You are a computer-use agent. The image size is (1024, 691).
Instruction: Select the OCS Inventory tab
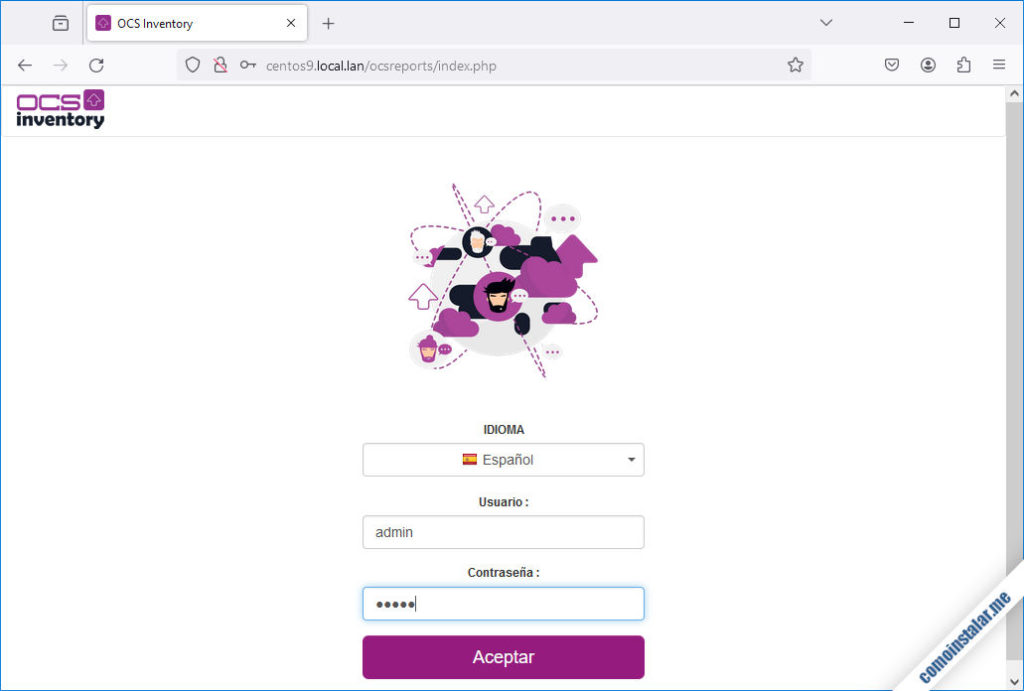197,24
